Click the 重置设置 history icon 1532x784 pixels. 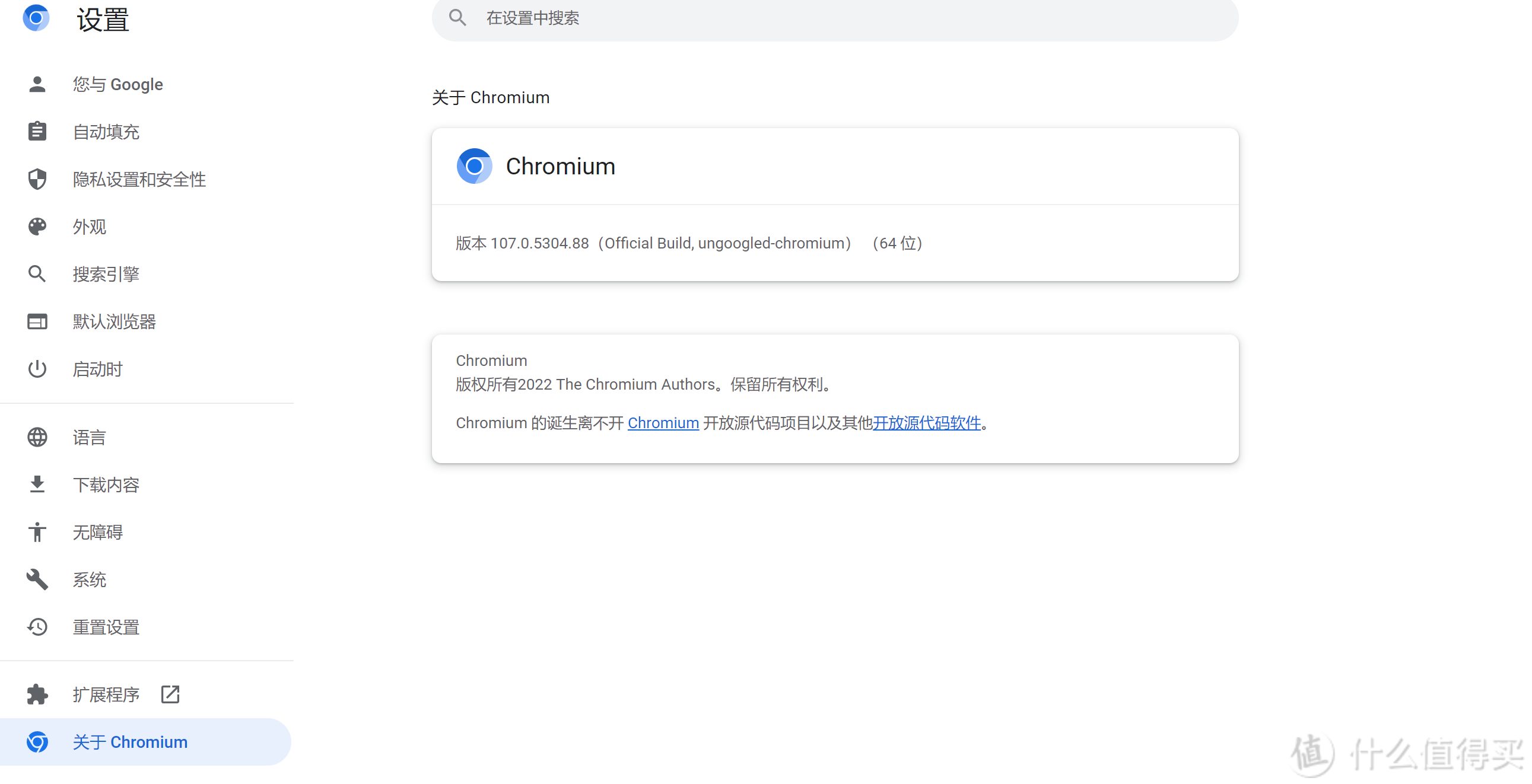point(37,626)
